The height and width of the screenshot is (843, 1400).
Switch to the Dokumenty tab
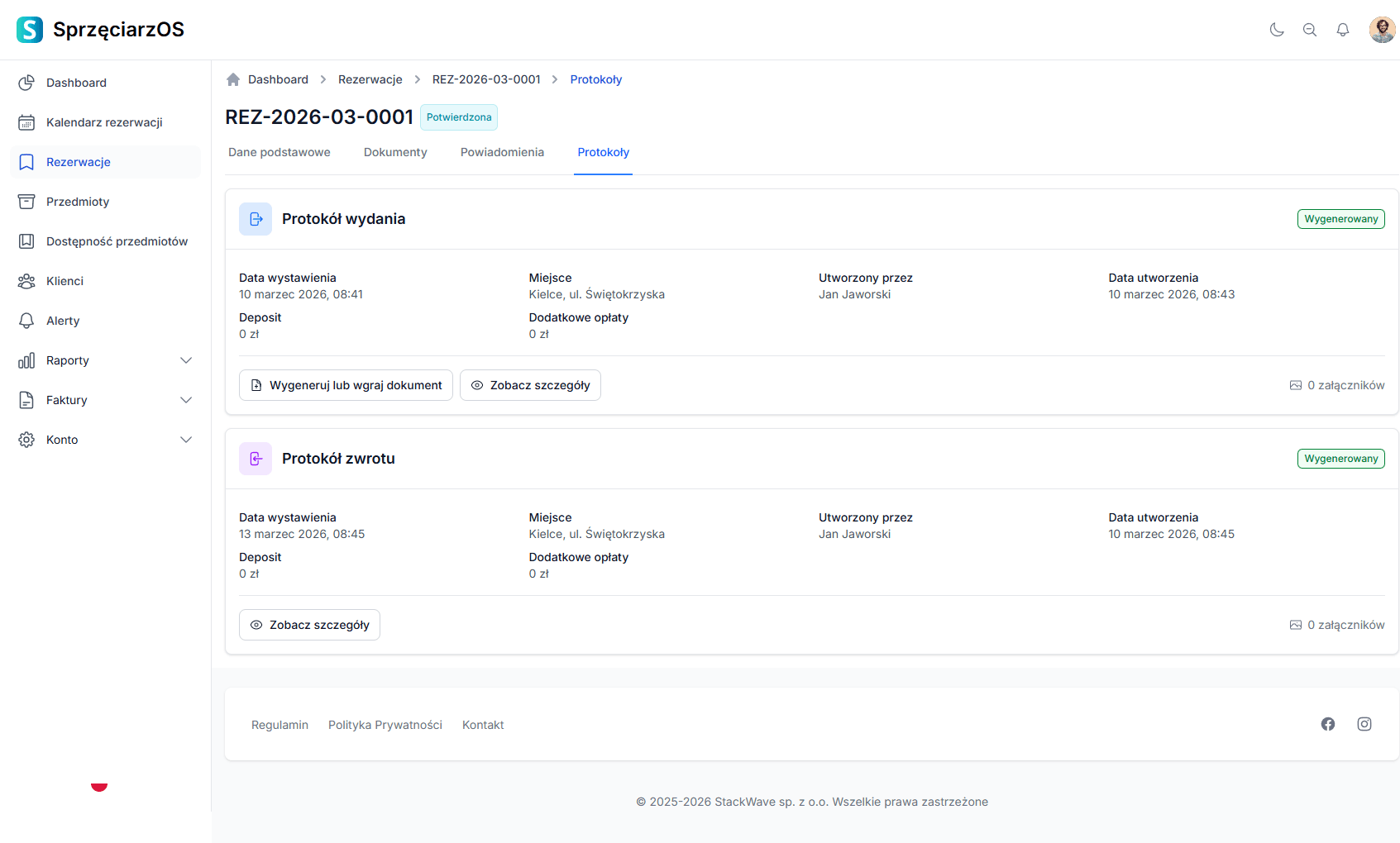coord(395,152)
